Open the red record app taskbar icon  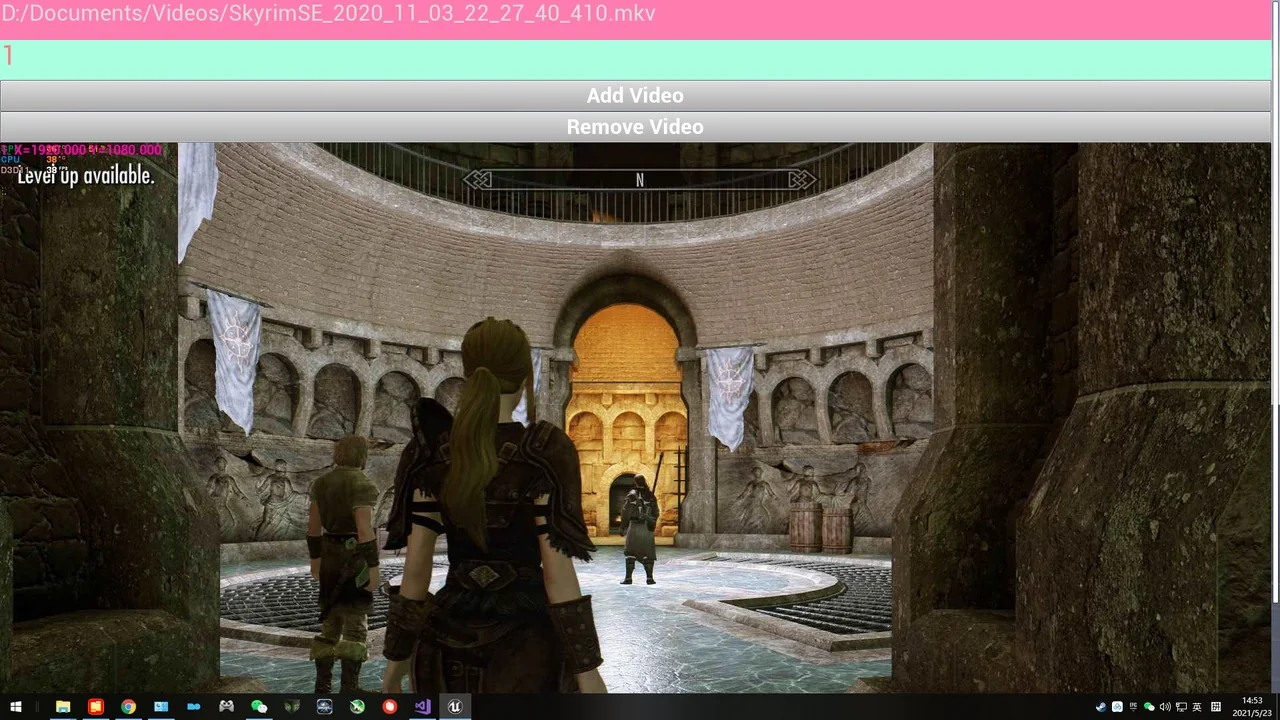[x=389, y=707]
